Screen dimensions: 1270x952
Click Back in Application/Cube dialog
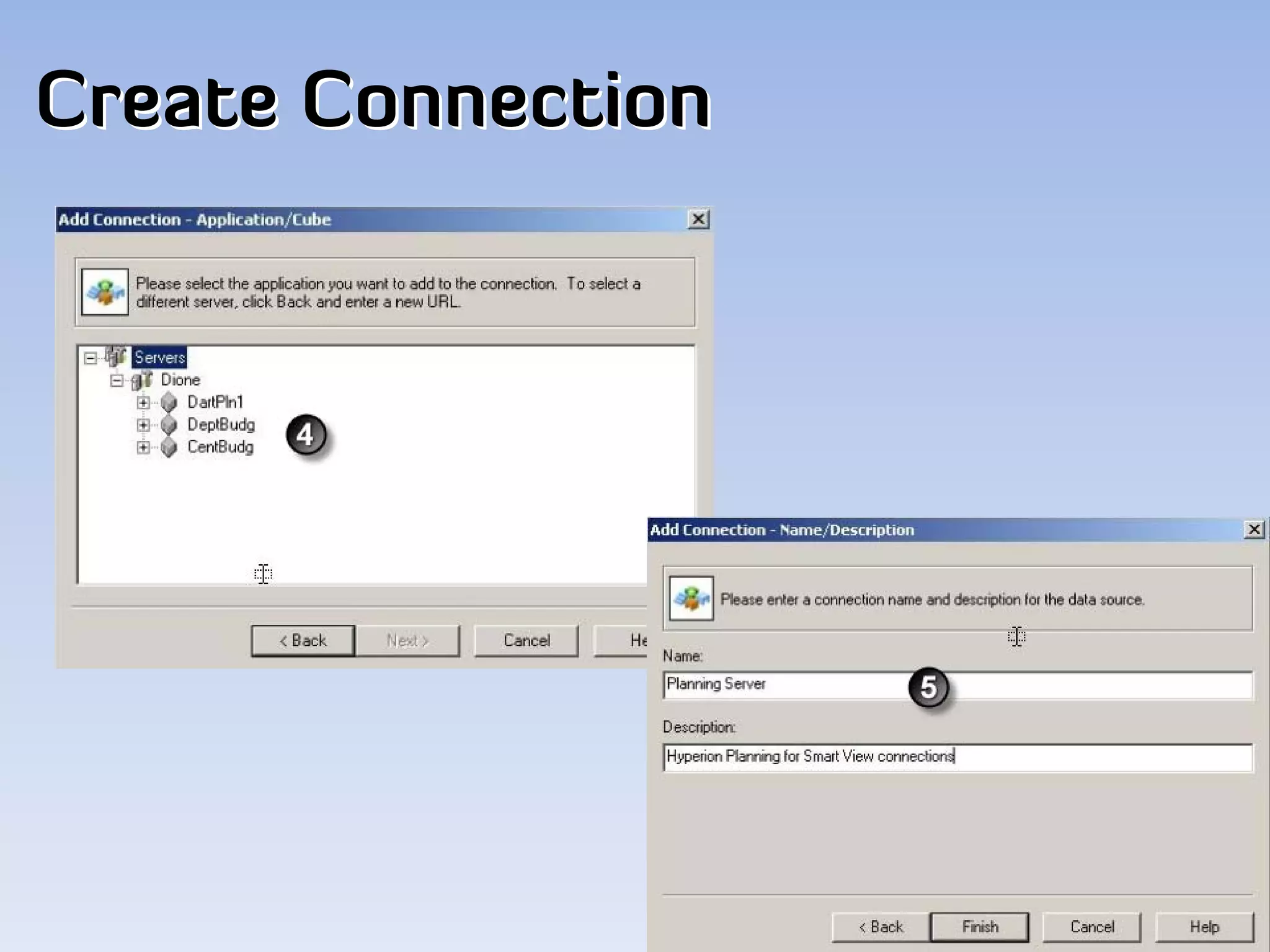pos(303,640)
